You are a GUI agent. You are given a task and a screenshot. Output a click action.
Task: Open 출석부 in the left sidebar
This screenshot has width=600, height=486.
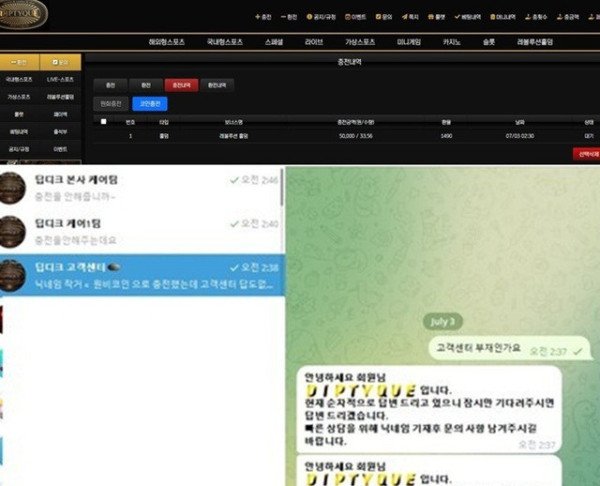tap(60, 132)
